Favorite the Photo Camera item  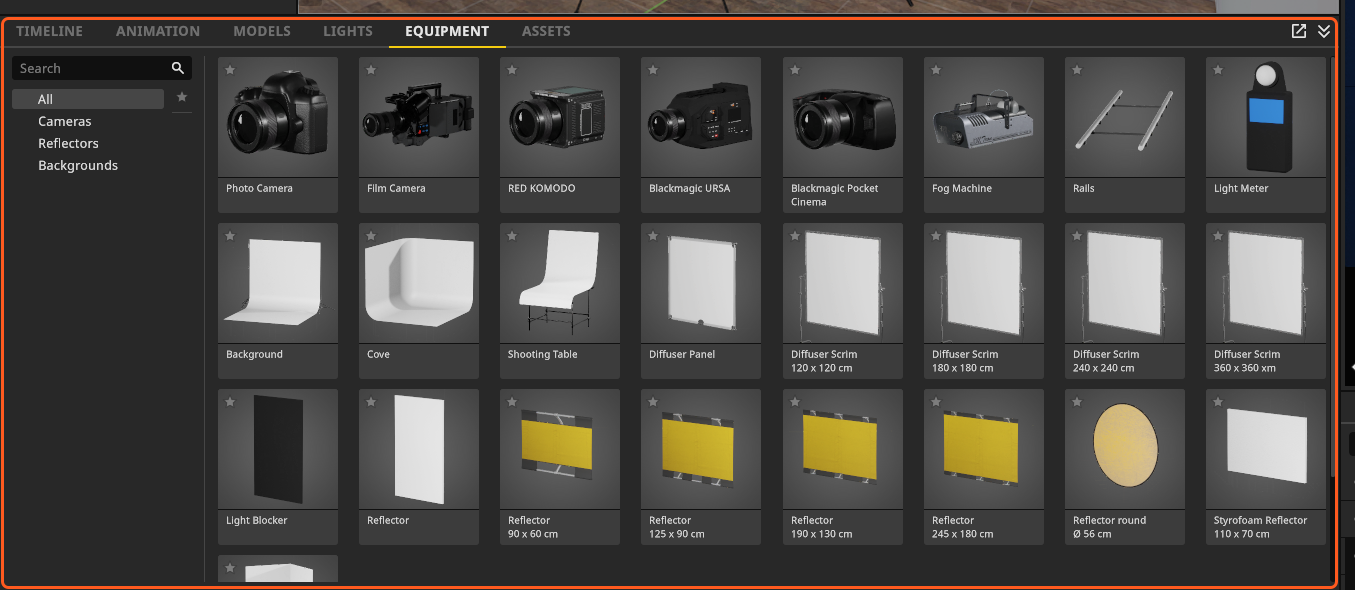point(230,70)
